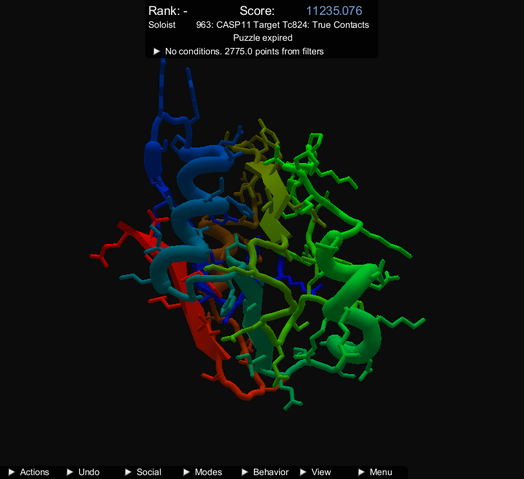Click the score value 11235.076
The image size is (524, 479).
334,11
